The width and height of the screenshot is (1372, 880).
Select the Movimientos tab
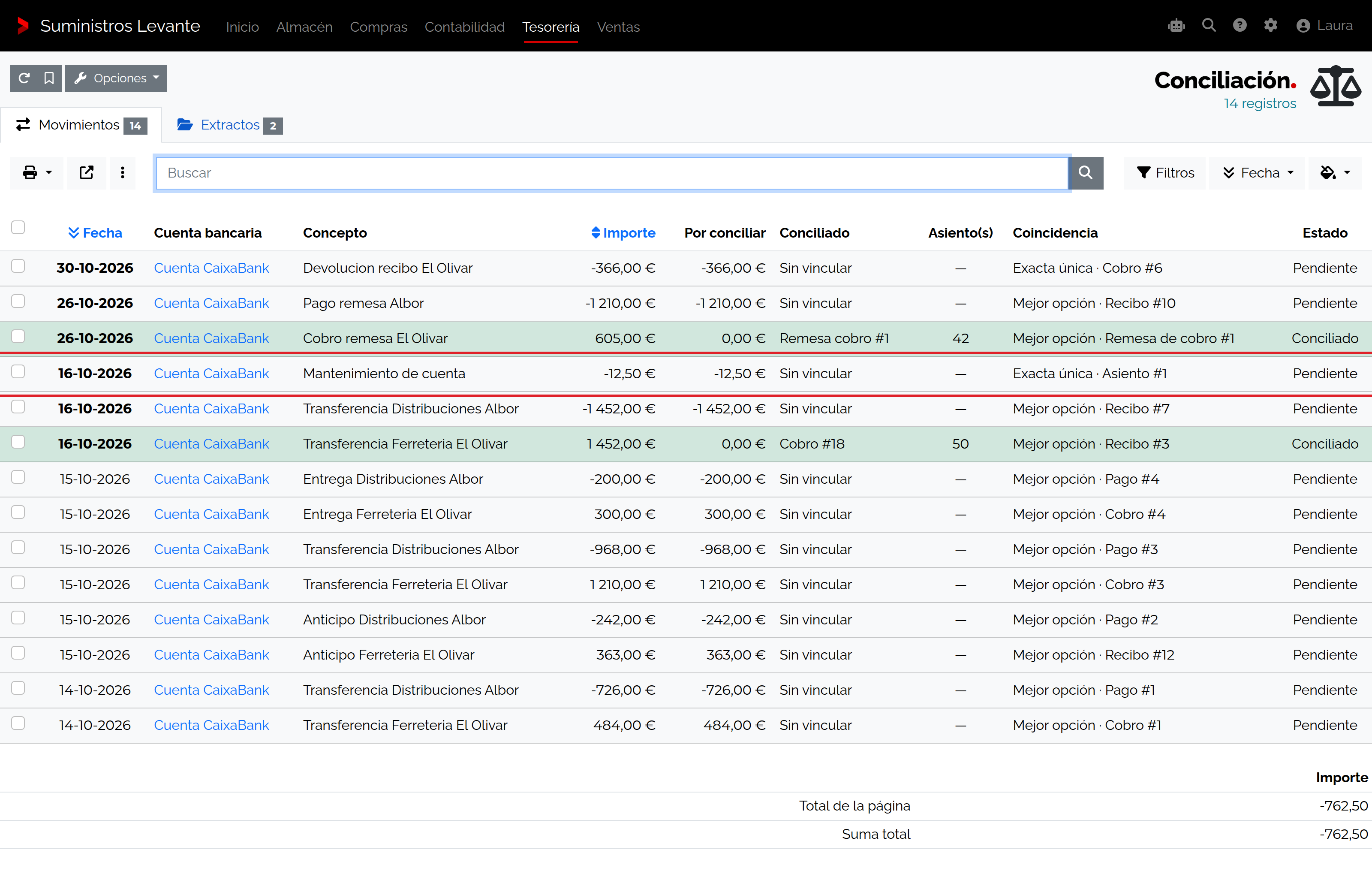pyautogui.click(x=81, y=125)
